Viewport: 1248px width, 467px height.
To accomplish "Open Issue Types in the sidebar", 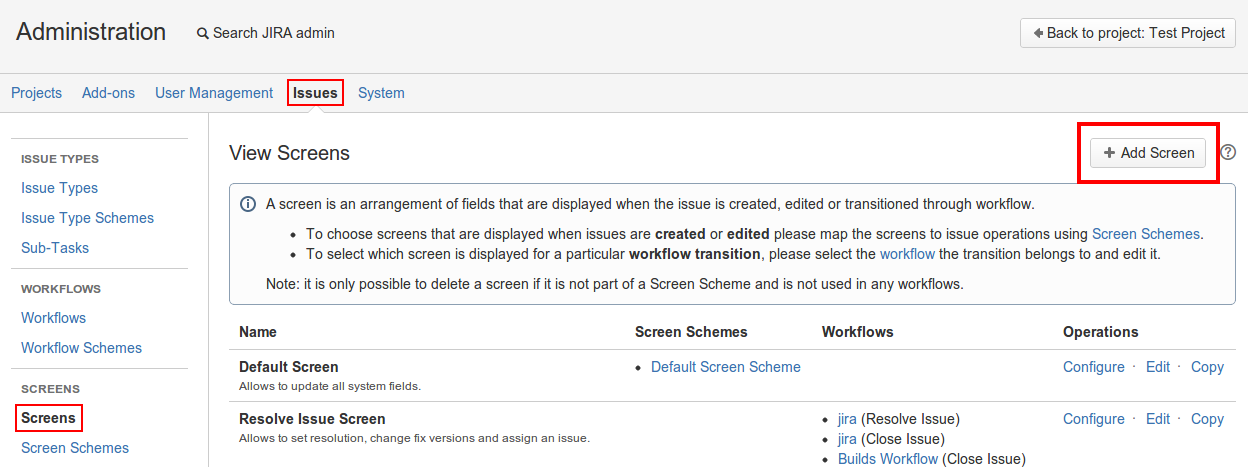I will 59,188.
